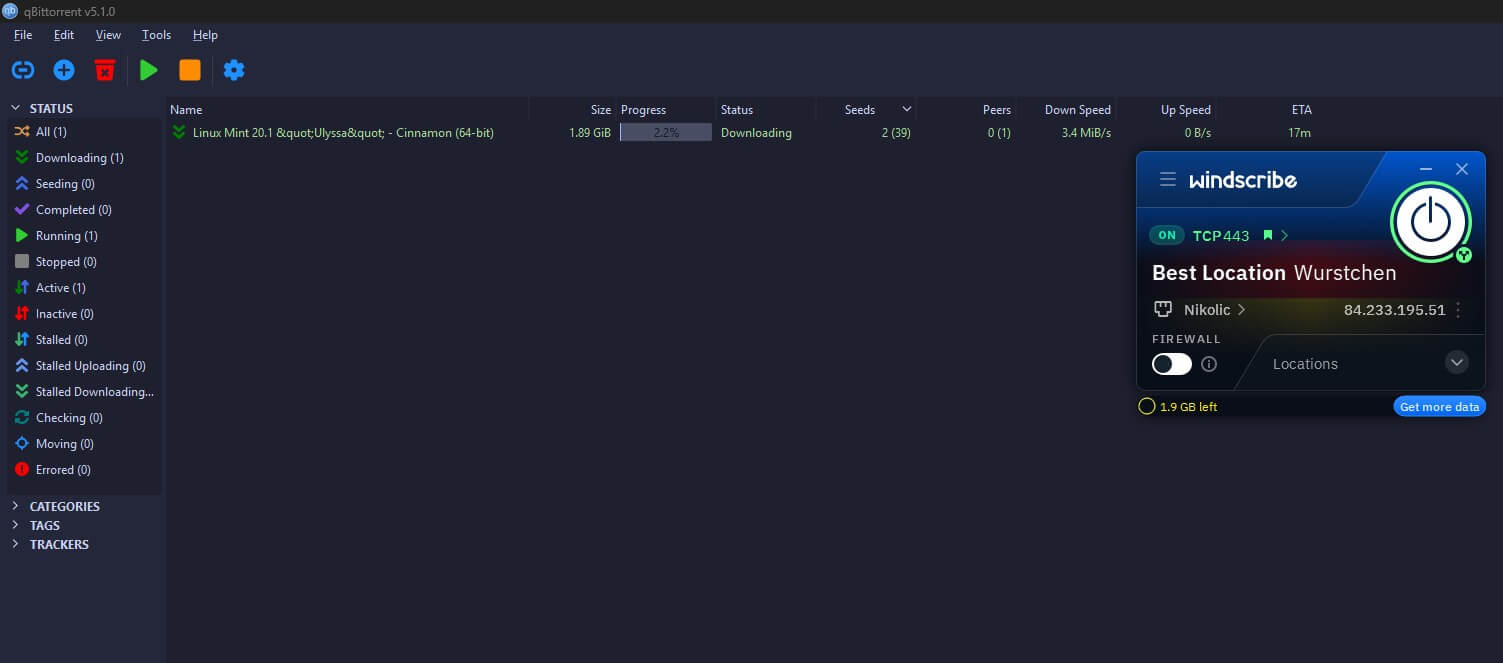Toggle the Windscribe firewall switch

[x=1172, y=364]
